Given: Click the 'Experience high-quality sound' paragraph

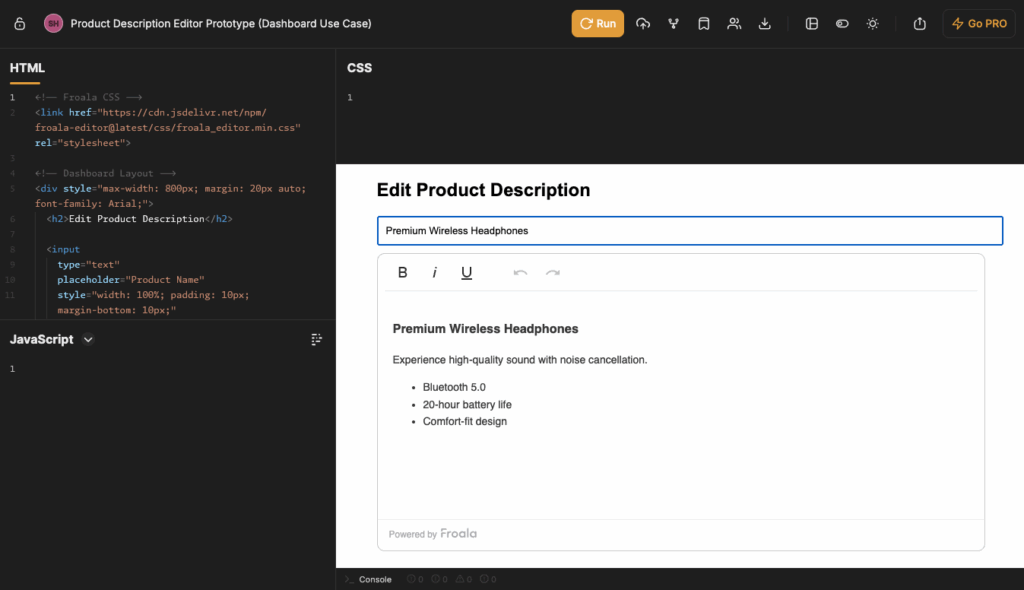Looking at the screenshot, I should pos(520,360).
